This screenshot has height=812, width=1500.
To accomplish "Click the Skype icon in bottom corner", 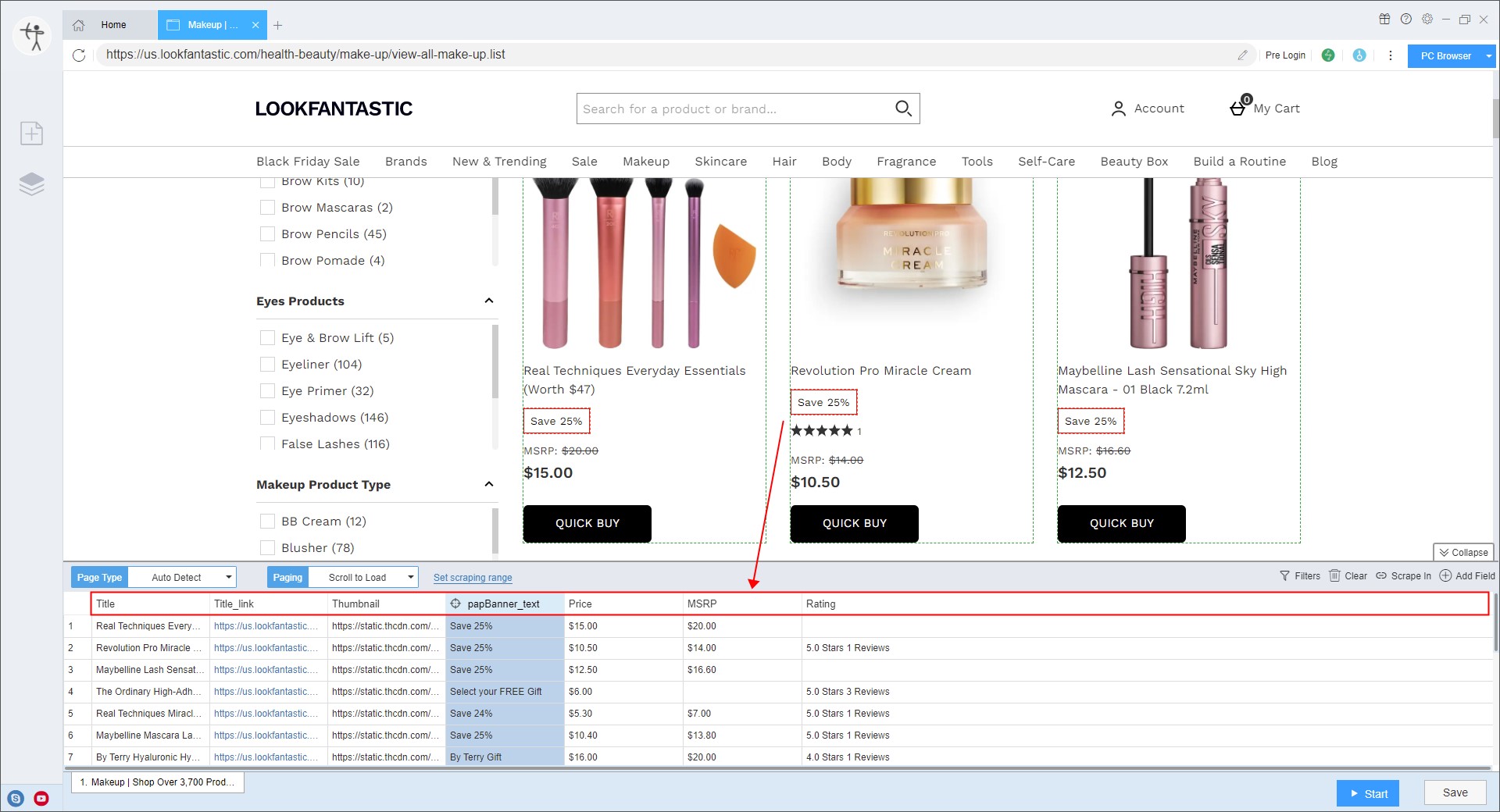I will [x=16, y=798].
